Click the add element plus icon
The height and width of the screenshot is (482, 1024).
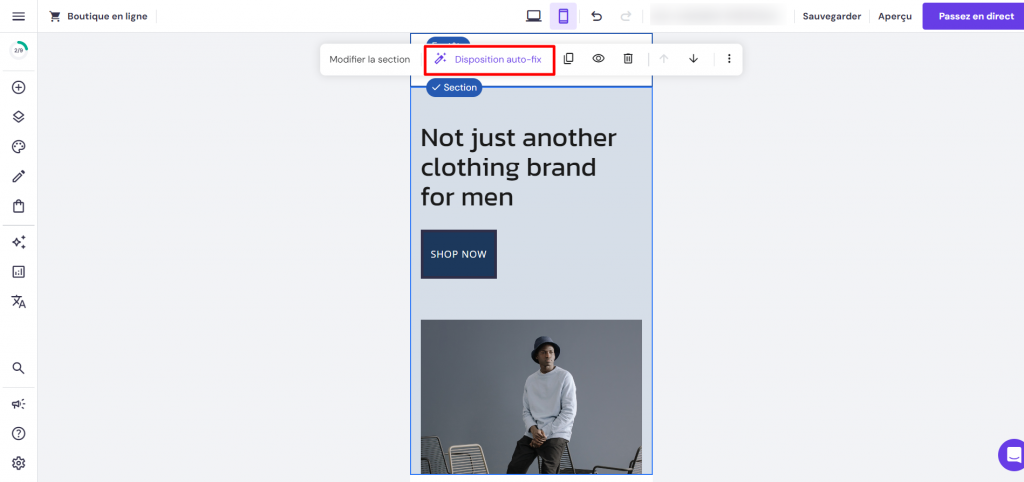click(x=18, y=88)
